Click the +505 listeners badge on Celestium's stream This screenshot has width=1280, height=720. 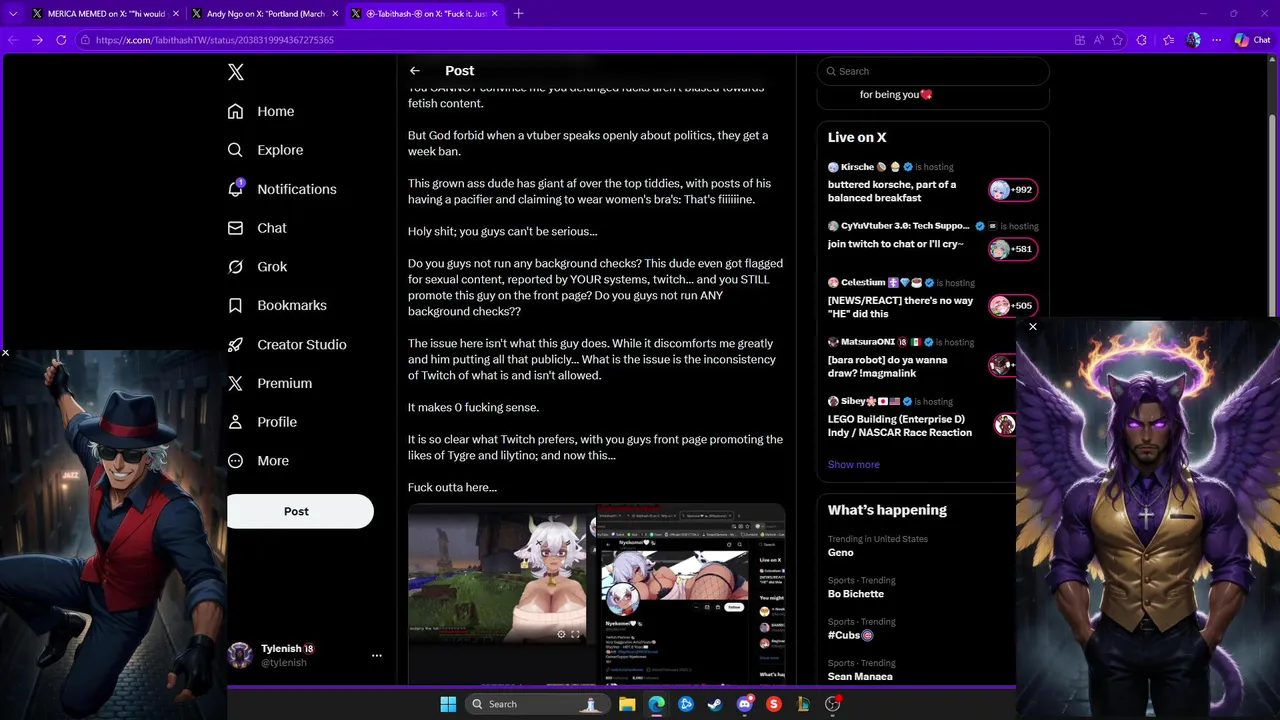[x=1012, y=306]
